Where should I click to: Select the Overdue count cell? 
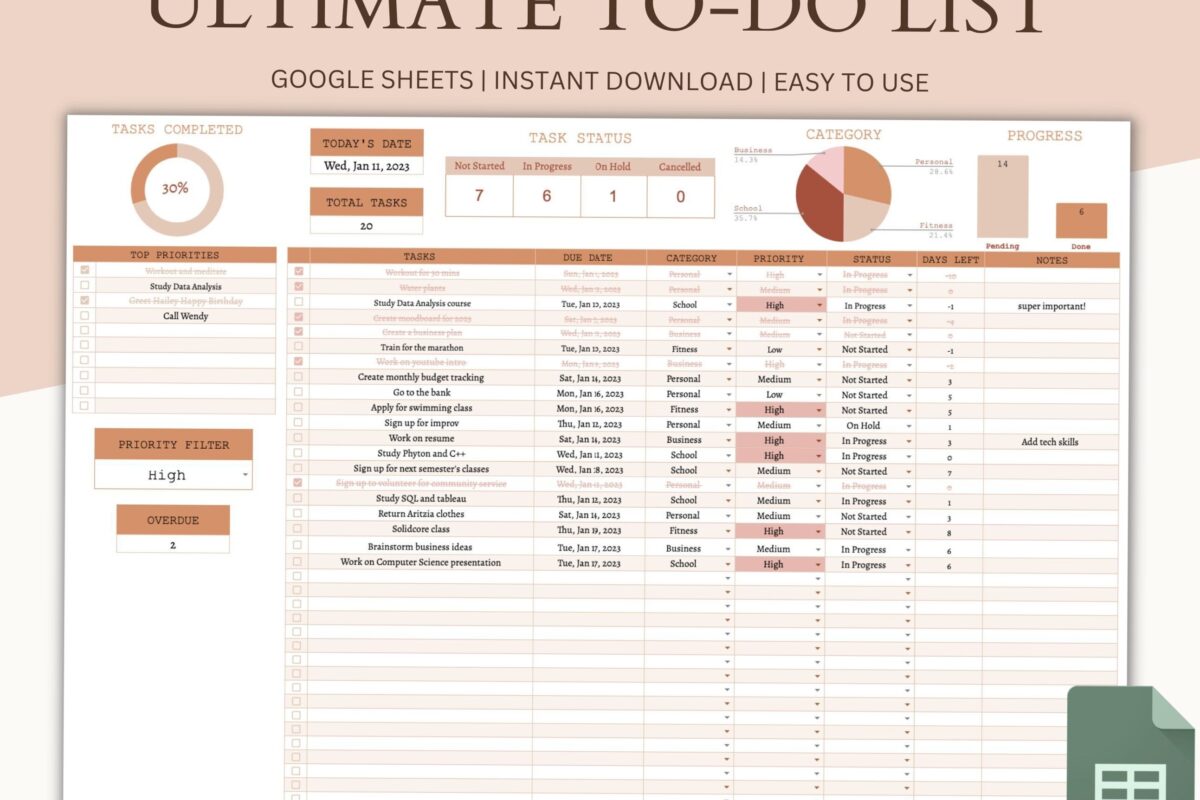pos(172,544)
